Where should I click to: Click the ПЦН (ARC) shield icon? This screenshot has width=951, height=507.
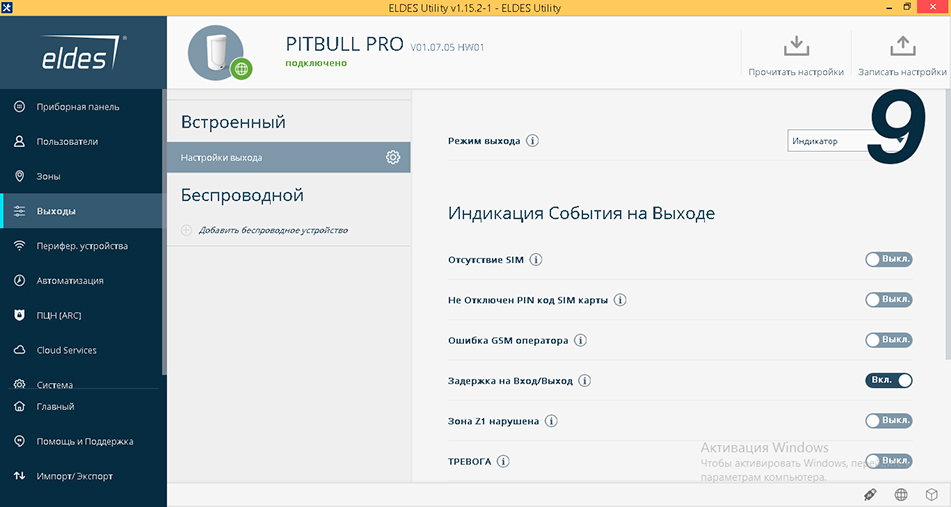click(19, 315)
